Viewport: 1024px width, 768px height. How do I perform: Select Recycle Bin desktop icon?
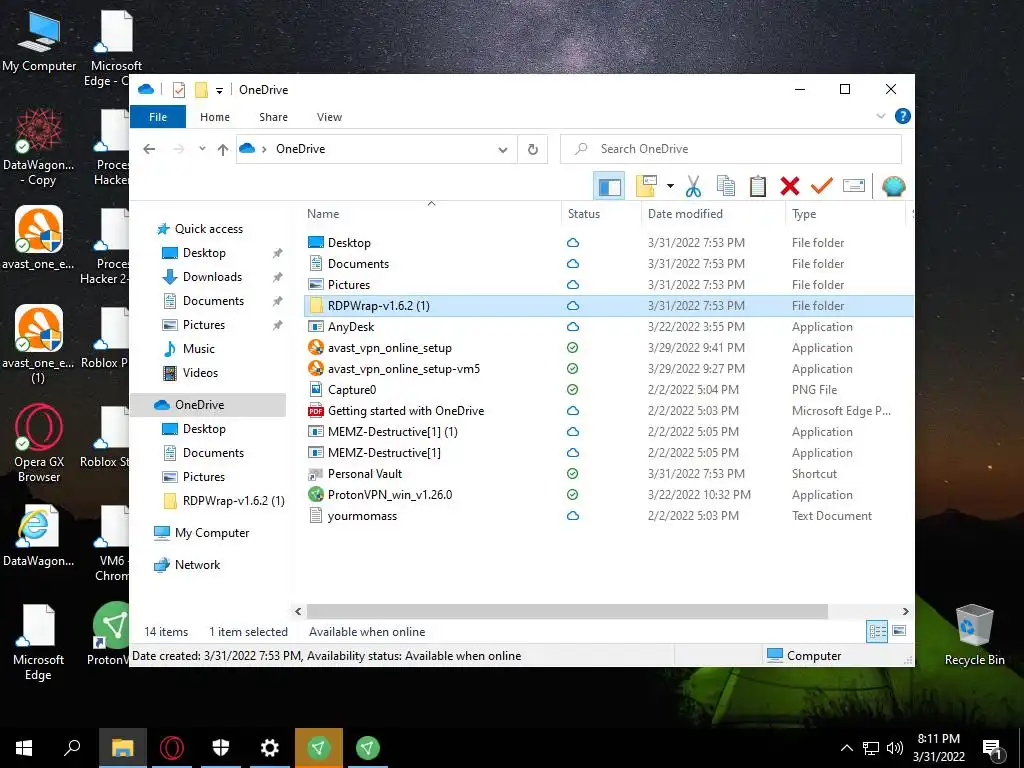point(974,635)
